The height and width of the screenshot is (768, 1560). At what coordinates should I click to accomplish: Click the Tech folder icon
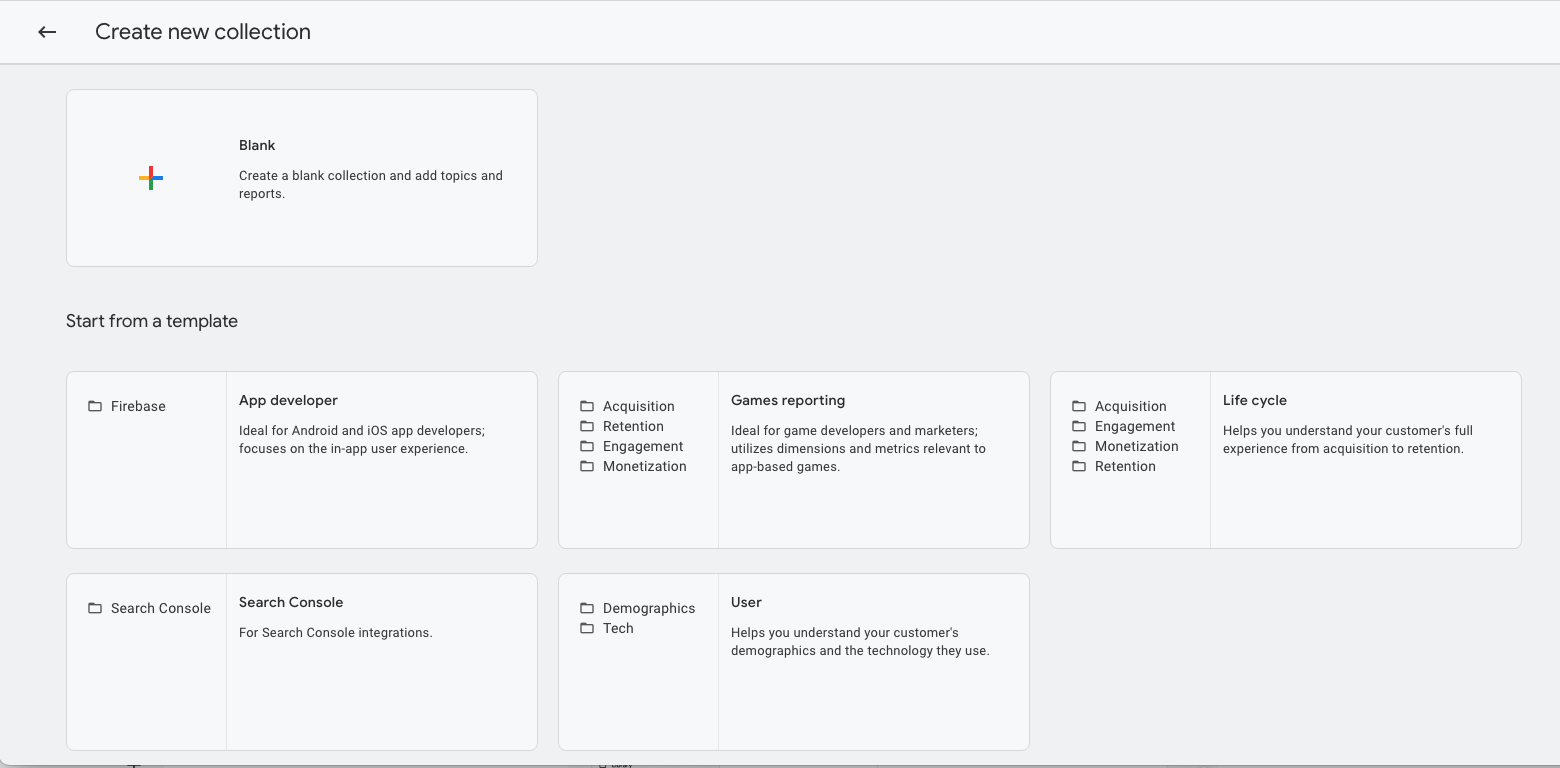[587, 628]
